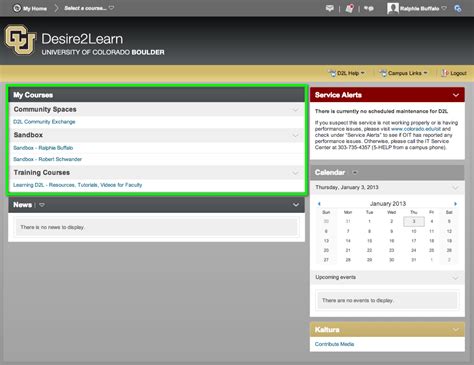The width and height of the screenshot is (474, 365).
Task: Select January 10 in the calendar
Action: click(x=414, y=231)
